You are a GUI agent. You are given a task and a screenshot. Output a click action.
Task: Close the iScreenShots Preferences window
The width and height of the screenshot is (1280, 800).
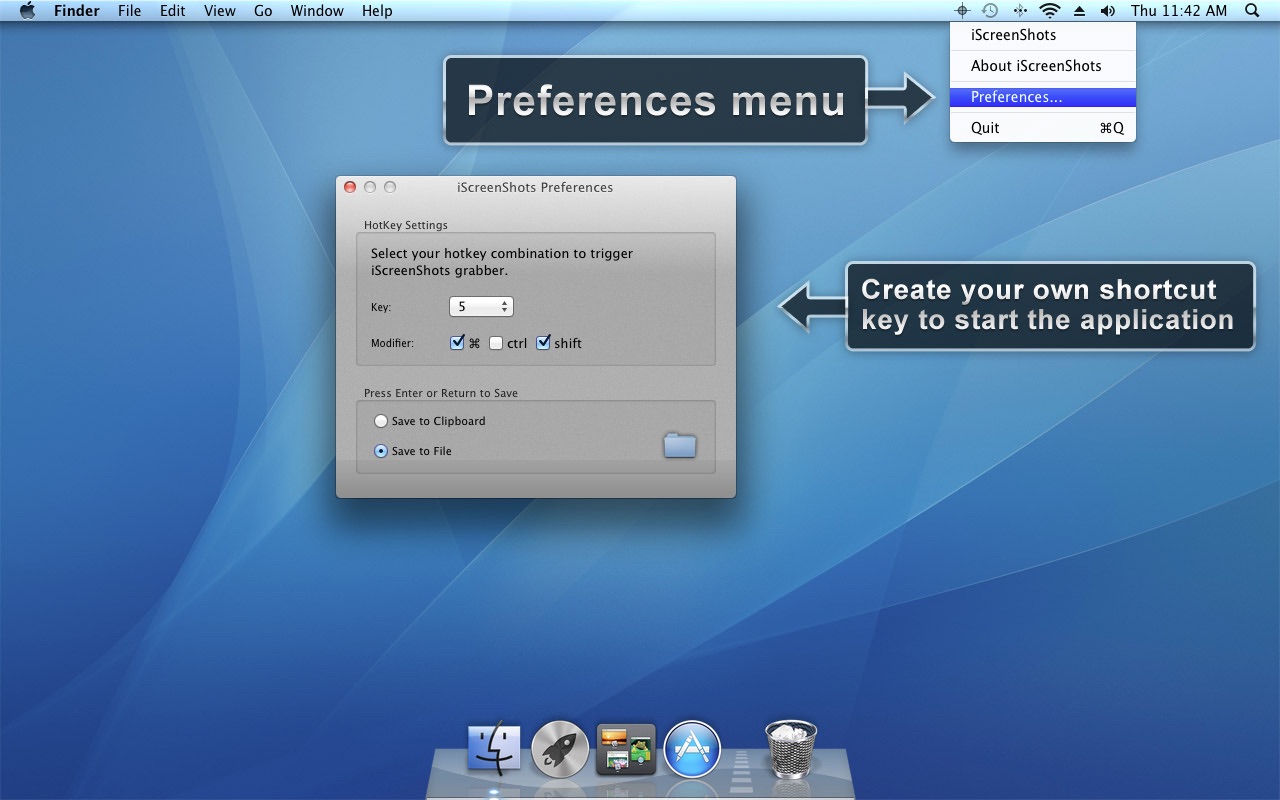click(x=350, y=187)
